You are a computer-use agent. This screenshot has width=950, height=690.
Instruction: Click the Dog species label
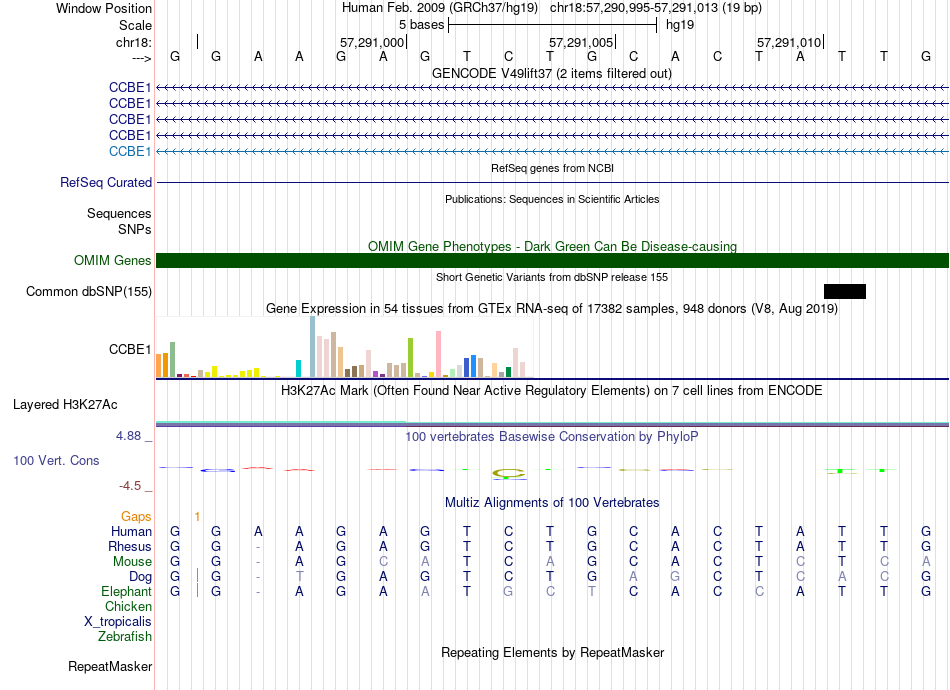[x=141, y=576]
